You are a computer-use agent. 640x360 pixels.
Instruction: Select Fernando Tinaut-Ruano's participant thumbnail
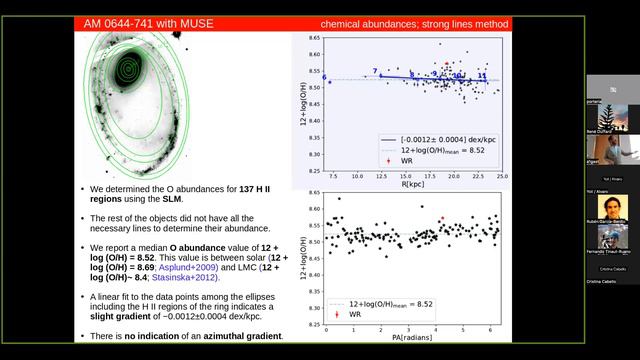point(613,239)
